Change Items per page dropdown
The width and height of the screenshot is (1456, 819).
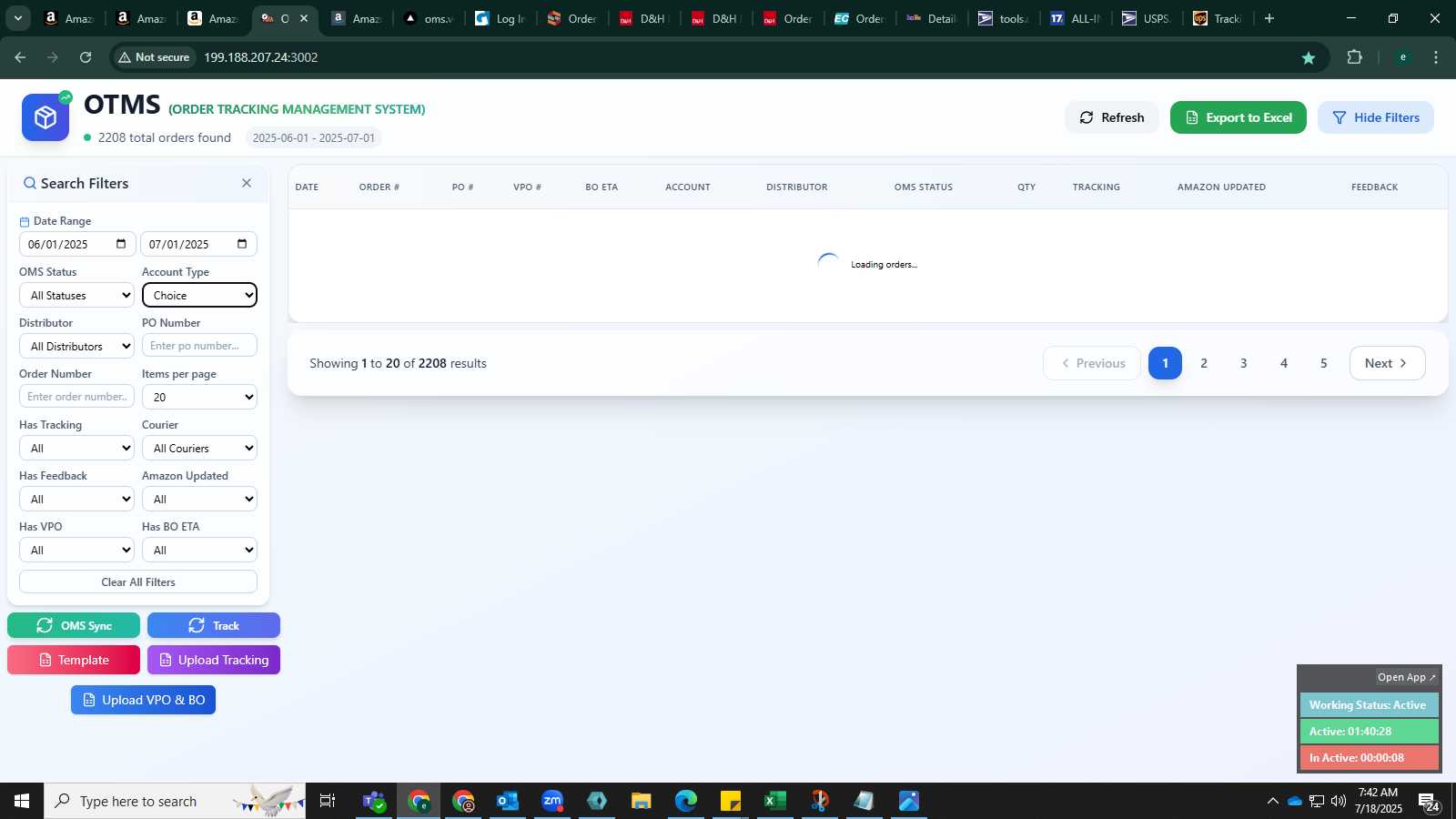199,397
